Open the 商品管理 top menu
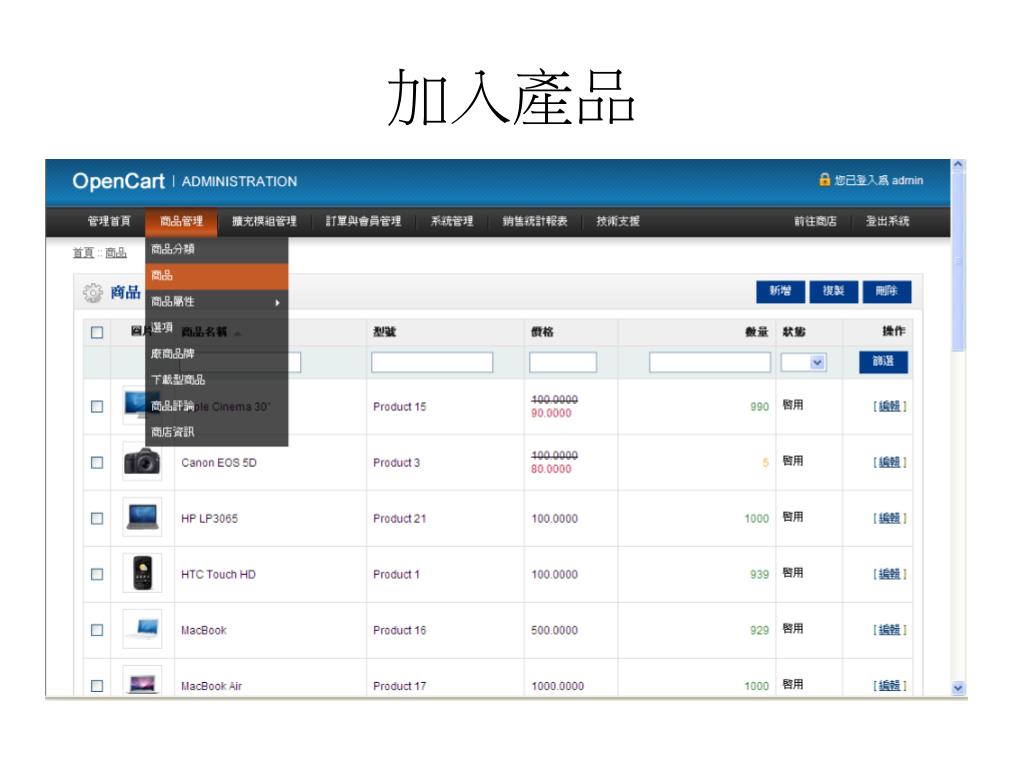The image size is (1024, 768). [x=182, y=221]
